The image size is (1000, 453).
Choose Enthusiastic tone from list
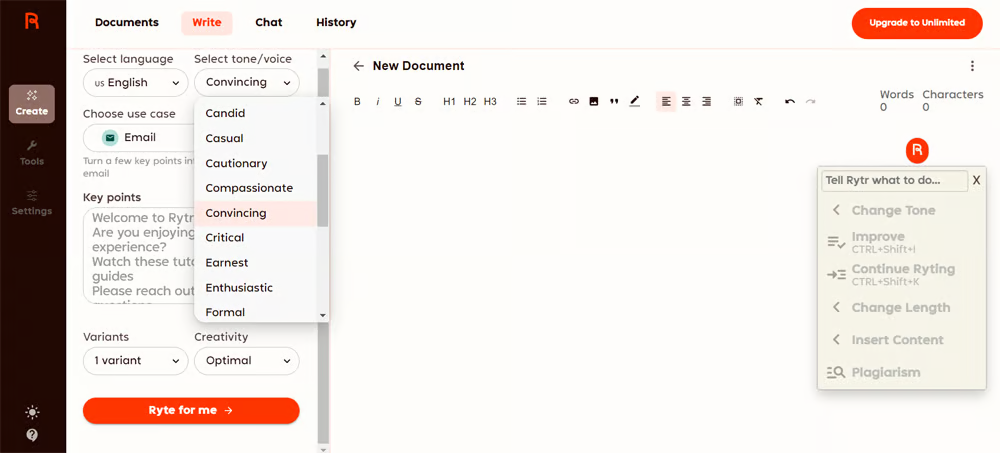256,288
